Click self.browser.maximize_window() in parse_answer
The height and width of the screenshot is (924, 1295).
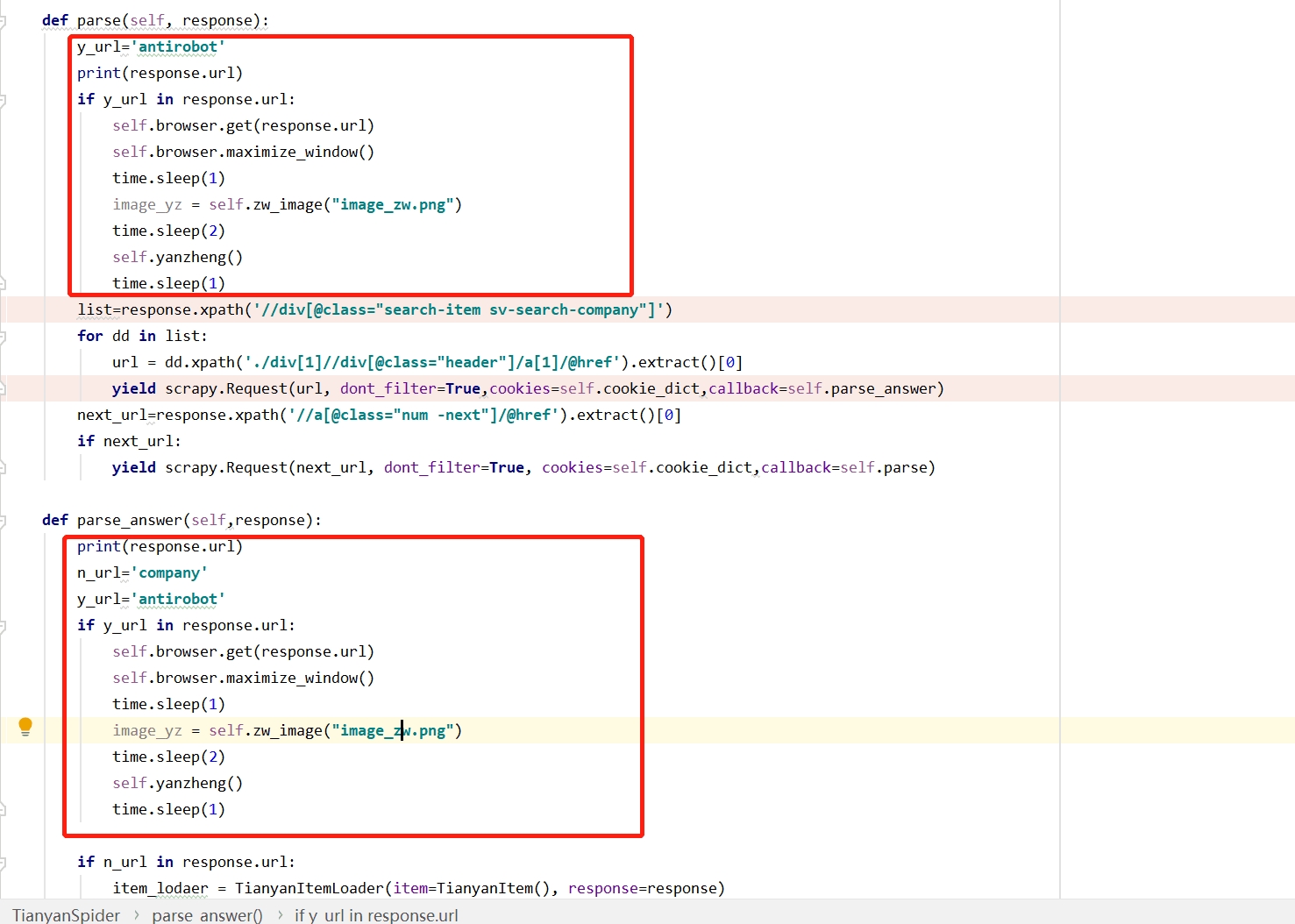pyautogui.click(x=243, y=678)
